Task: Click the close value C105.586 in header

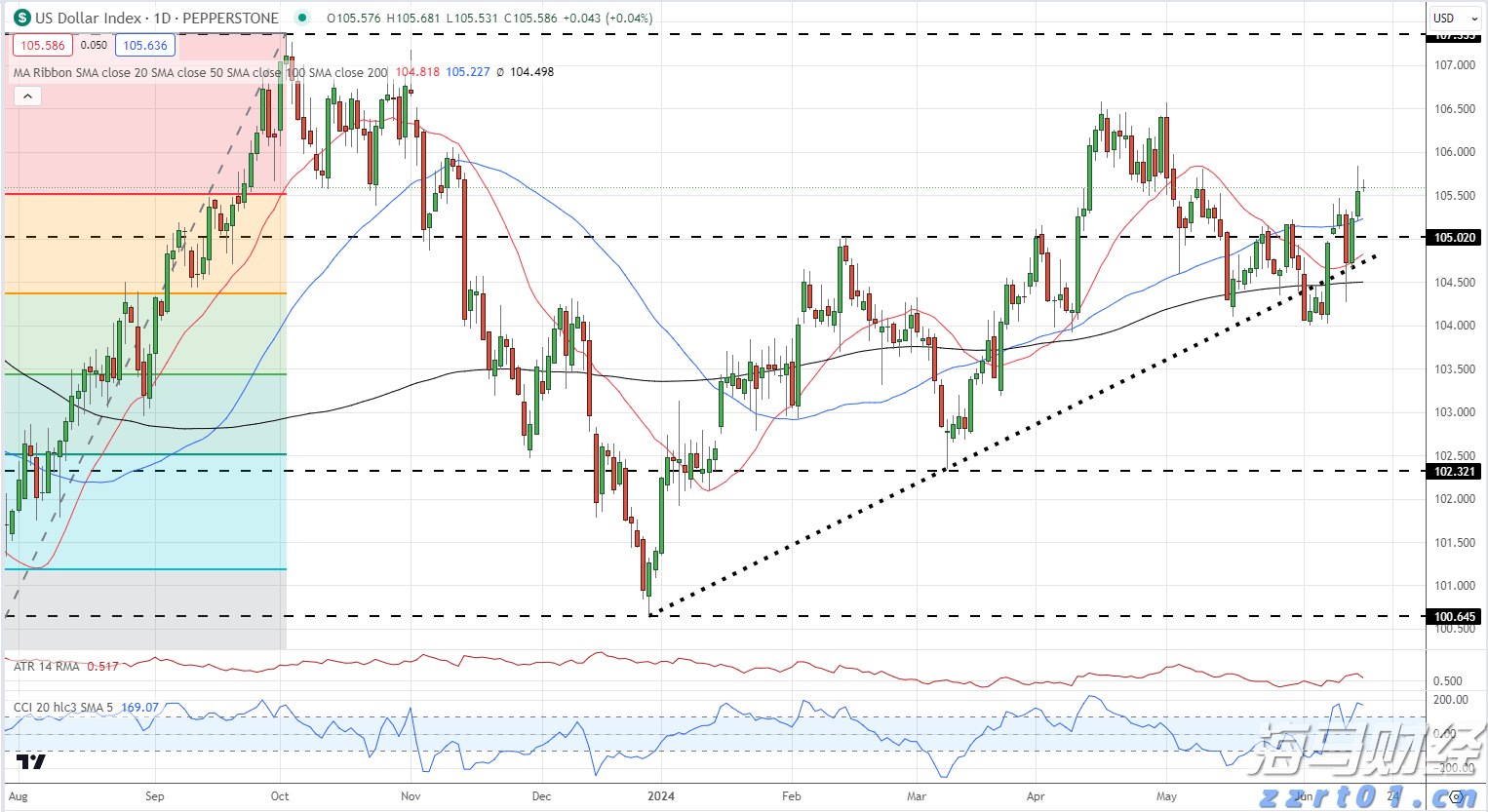Action: 530,18
